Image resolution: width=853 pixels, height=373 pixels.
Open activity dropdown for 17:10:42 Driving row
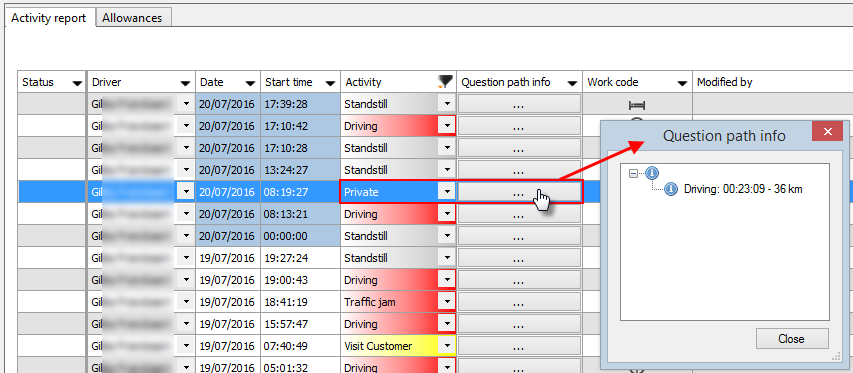coord(447,126)
